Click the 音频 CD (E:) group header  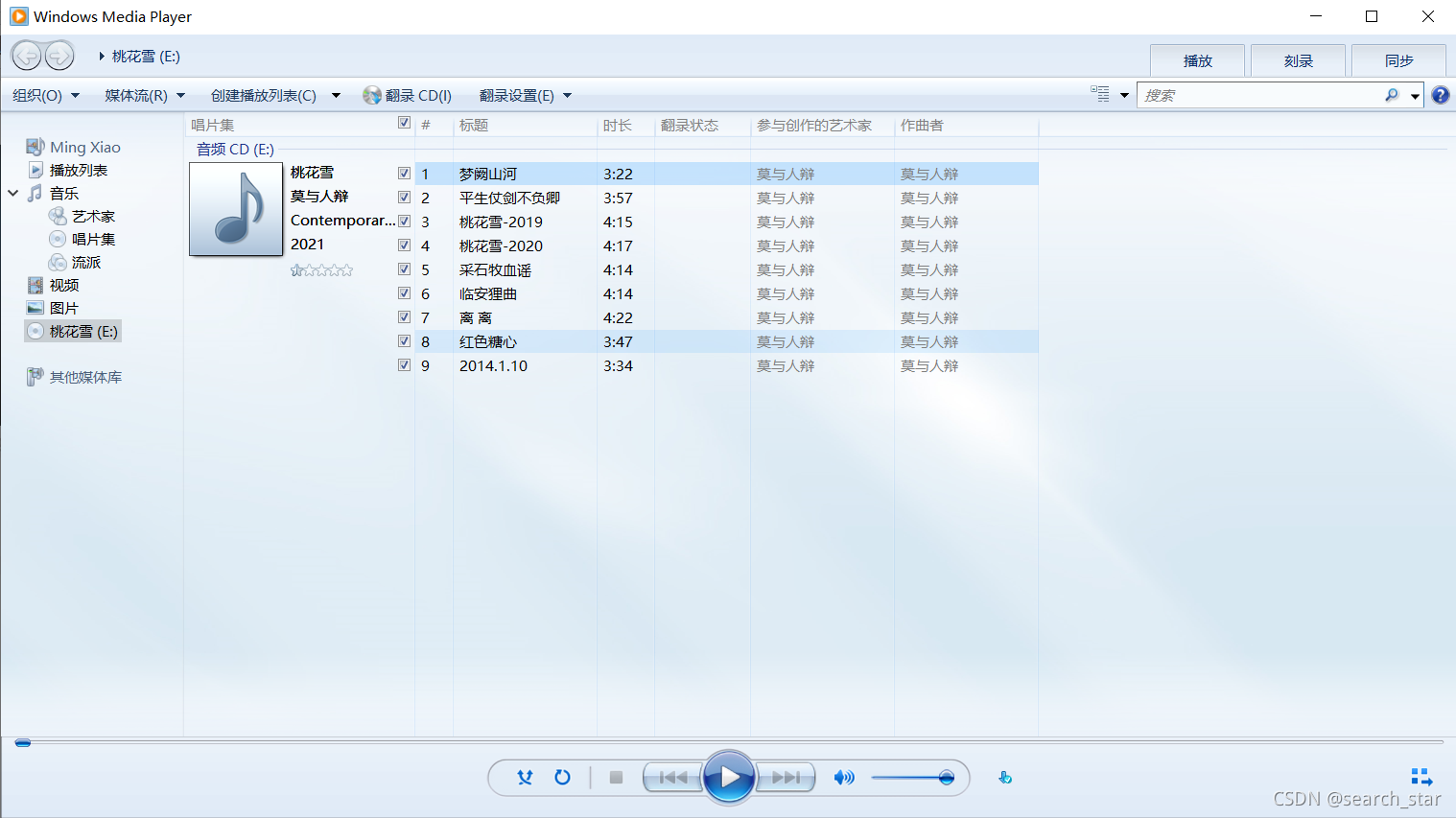[x=235, y=150]
